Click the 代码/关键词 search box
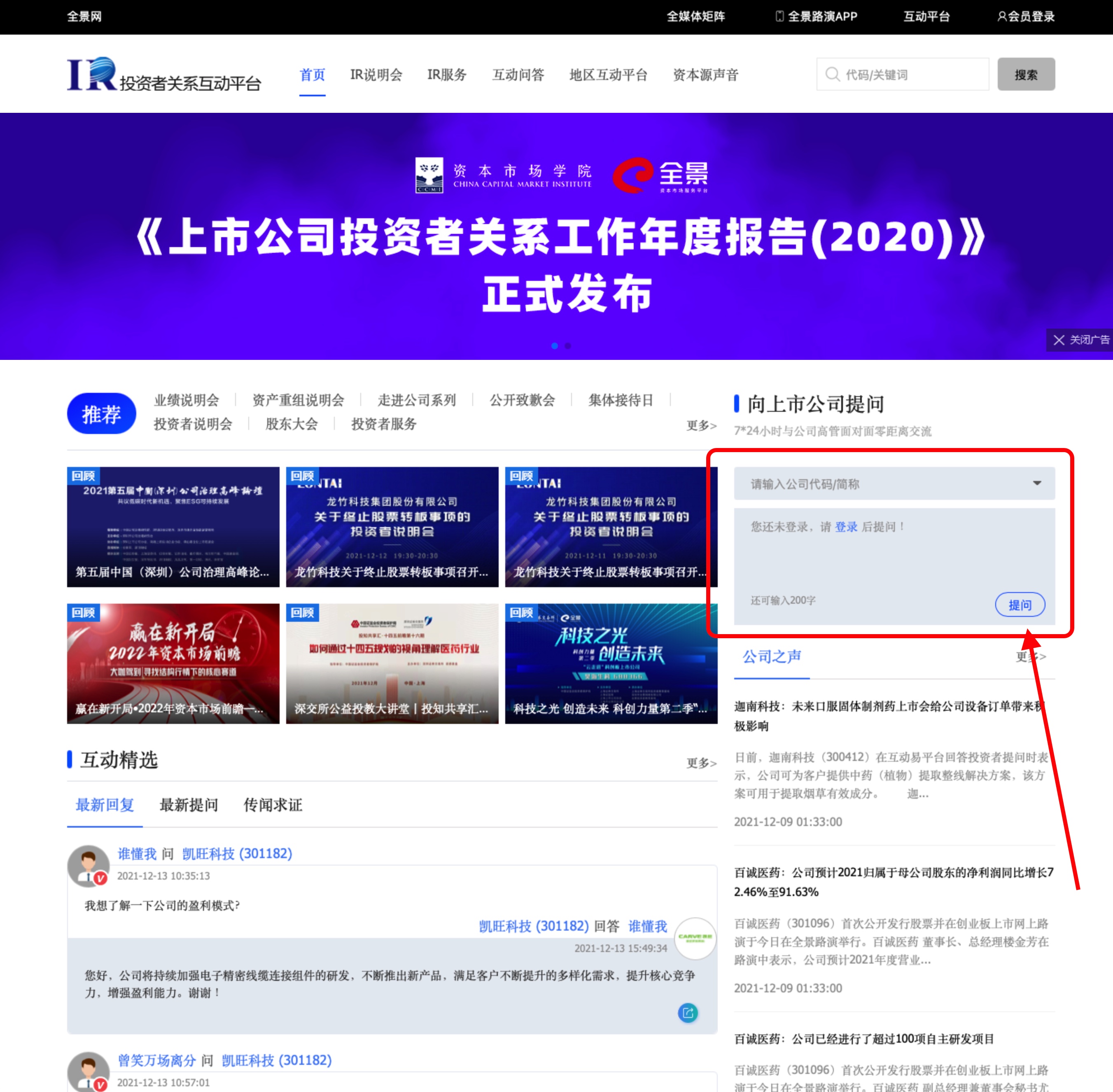 (x=903, y=74)
